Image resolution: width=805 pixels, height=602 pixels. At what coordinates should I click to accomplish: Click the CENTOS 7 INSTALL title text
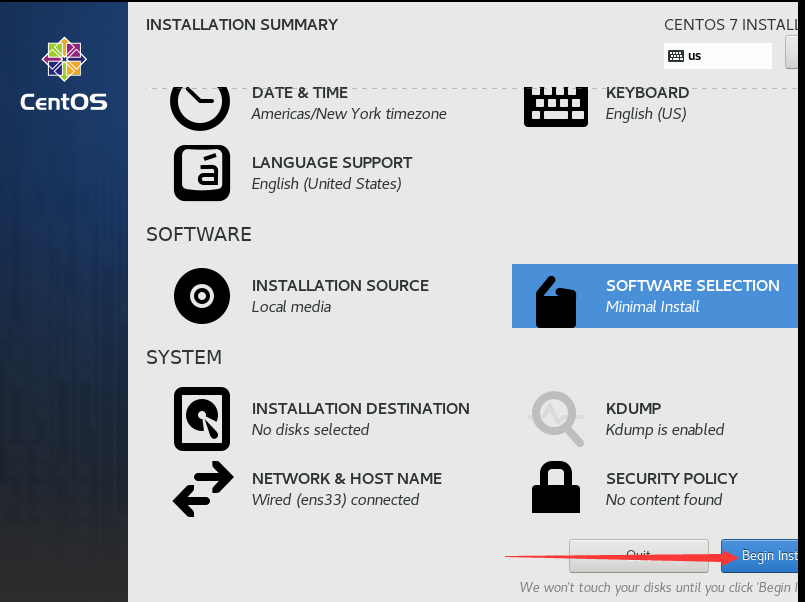pos(731,25)
